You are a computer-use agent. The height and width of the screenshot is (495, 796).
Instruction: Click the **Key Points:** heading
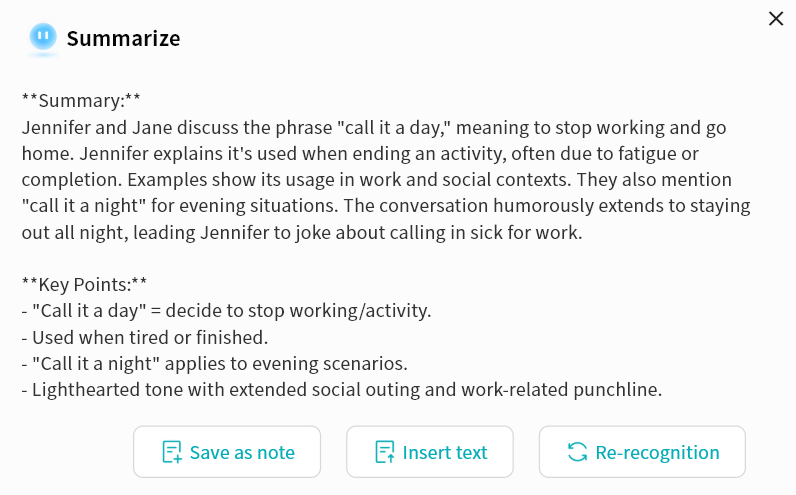pyautogui.click(x=85, y=284)
